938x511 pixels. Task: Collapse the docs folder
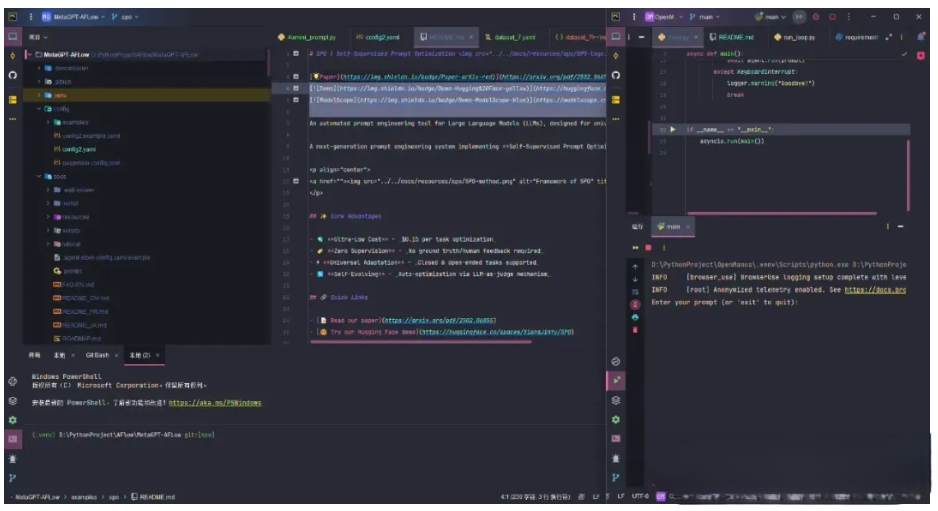(39, 177)
